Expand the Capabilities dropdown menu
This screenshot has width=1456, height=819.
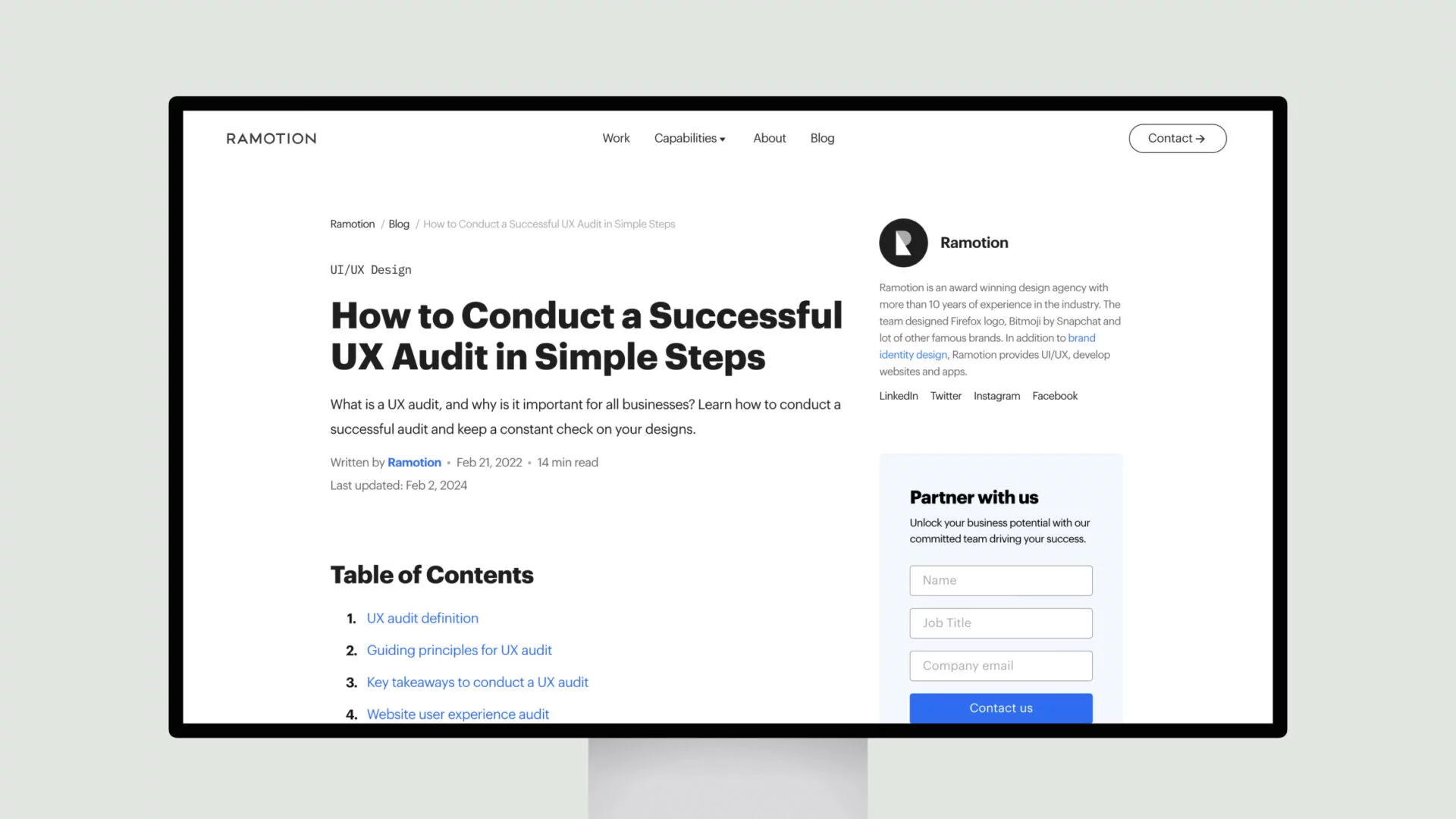tap(690, 138)
